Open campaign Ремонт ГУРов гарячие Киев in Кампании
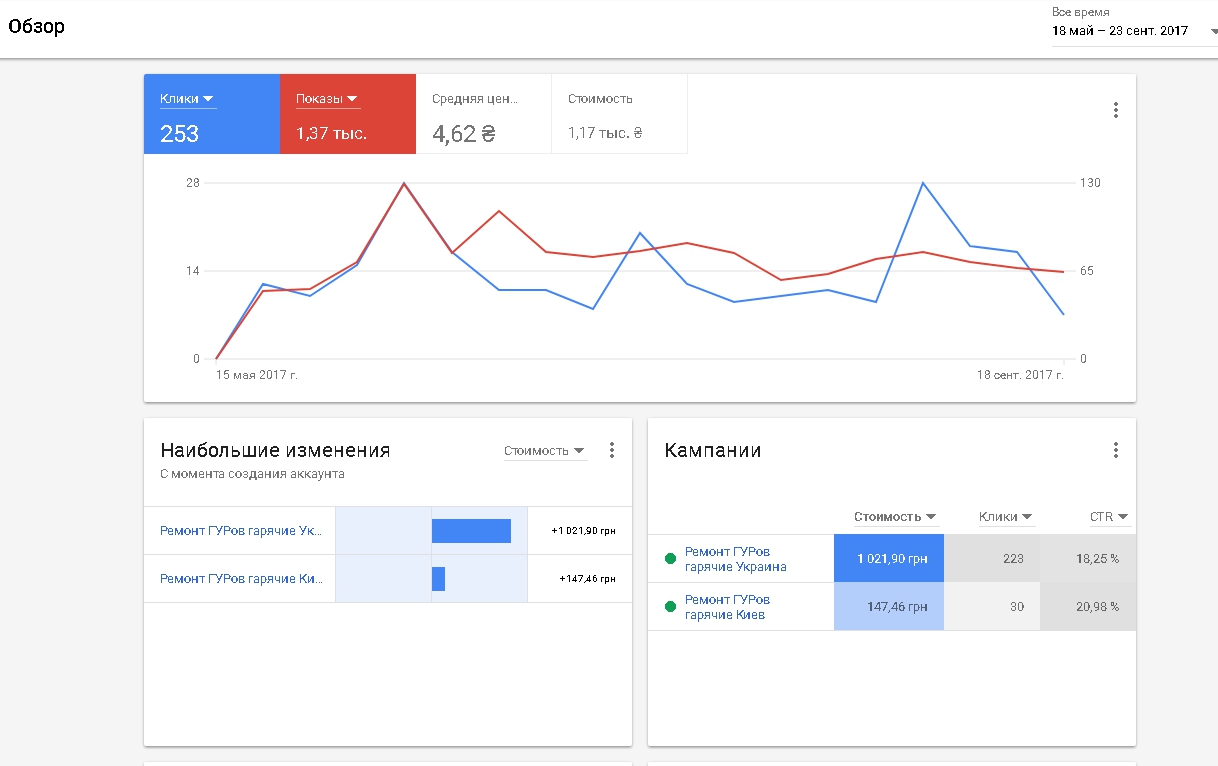This screenshot has height=766, width=1218. pos(727,607)
